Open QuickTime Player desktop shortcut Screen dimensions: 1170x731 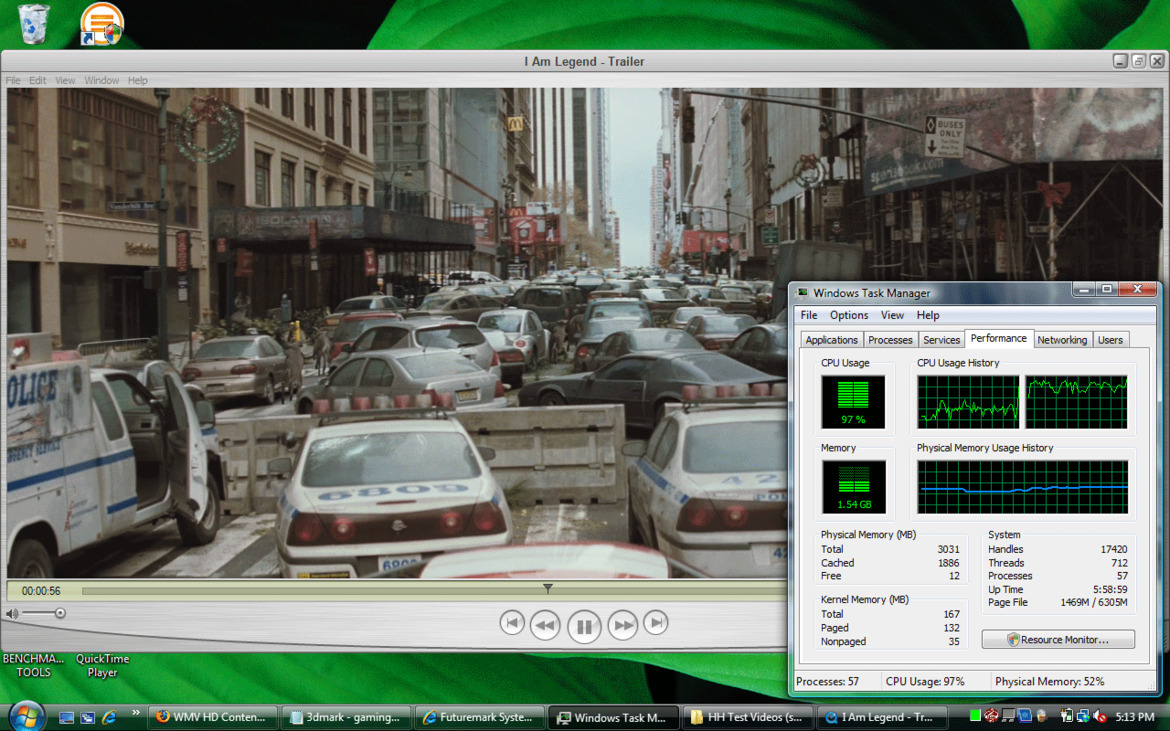[x=102, y=665]
